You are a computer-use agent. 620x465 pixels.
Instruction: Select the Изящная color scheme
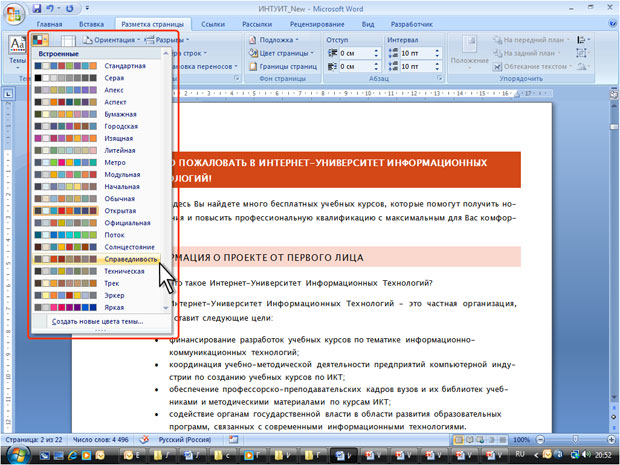point(97,138)
